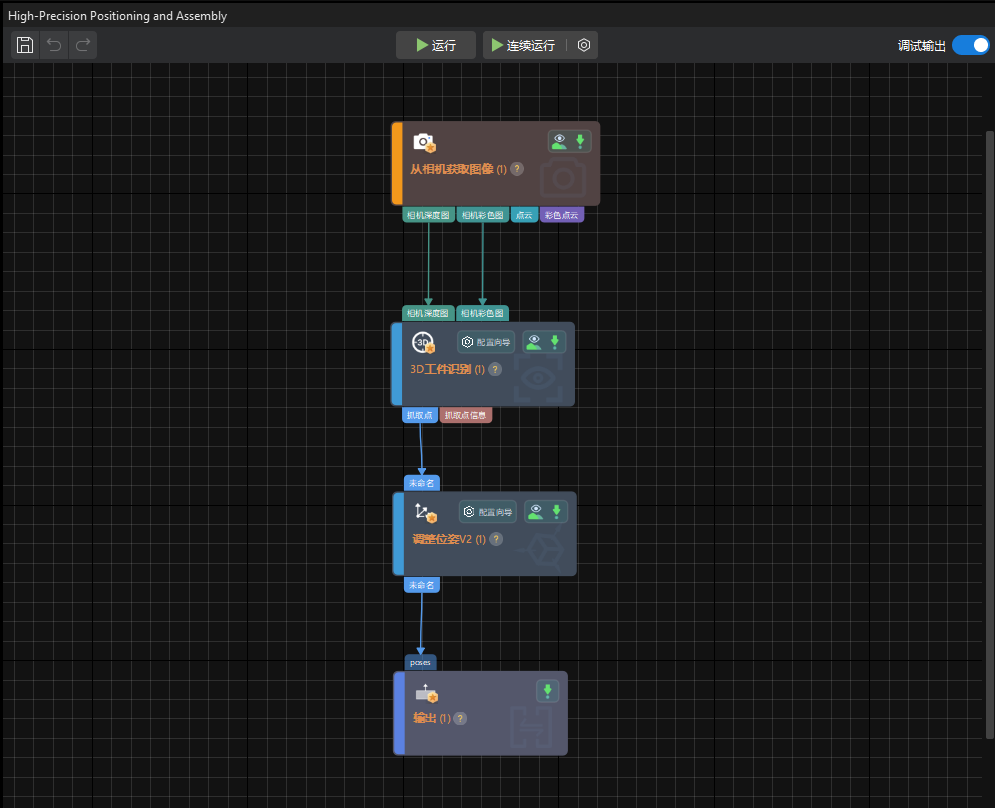Toggle visualization eye on 从相机获取图像 step
This screenshot has width=995, height=808.
click(x=559, y=141)
